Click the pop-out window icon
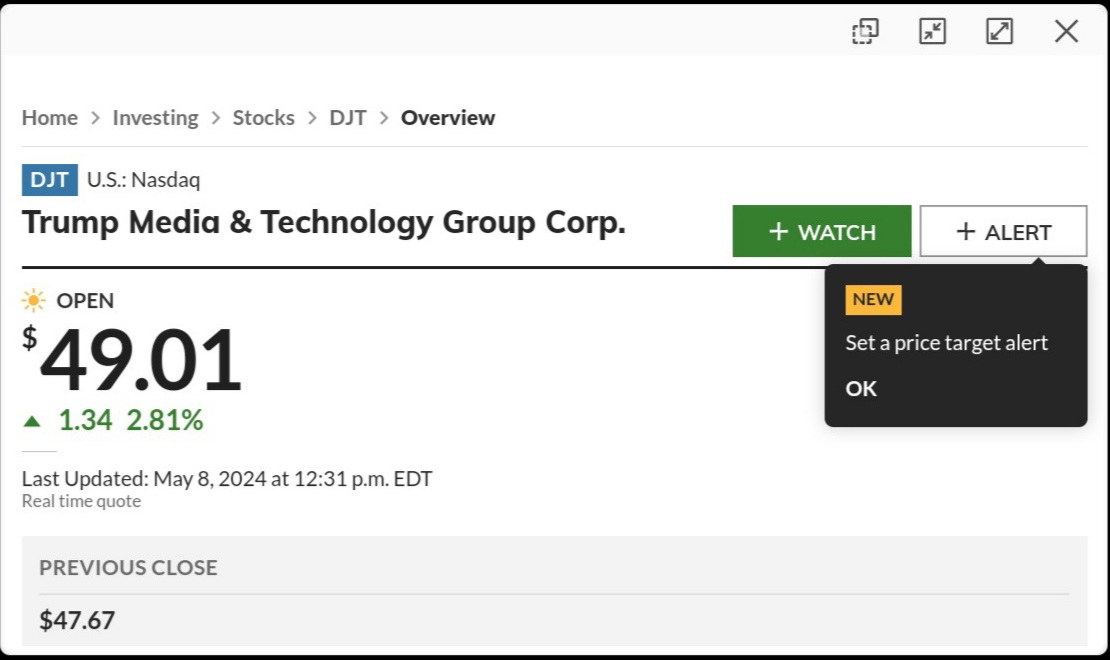The width and height of the screenshot is (1110, 660). [x=865, y=31]
